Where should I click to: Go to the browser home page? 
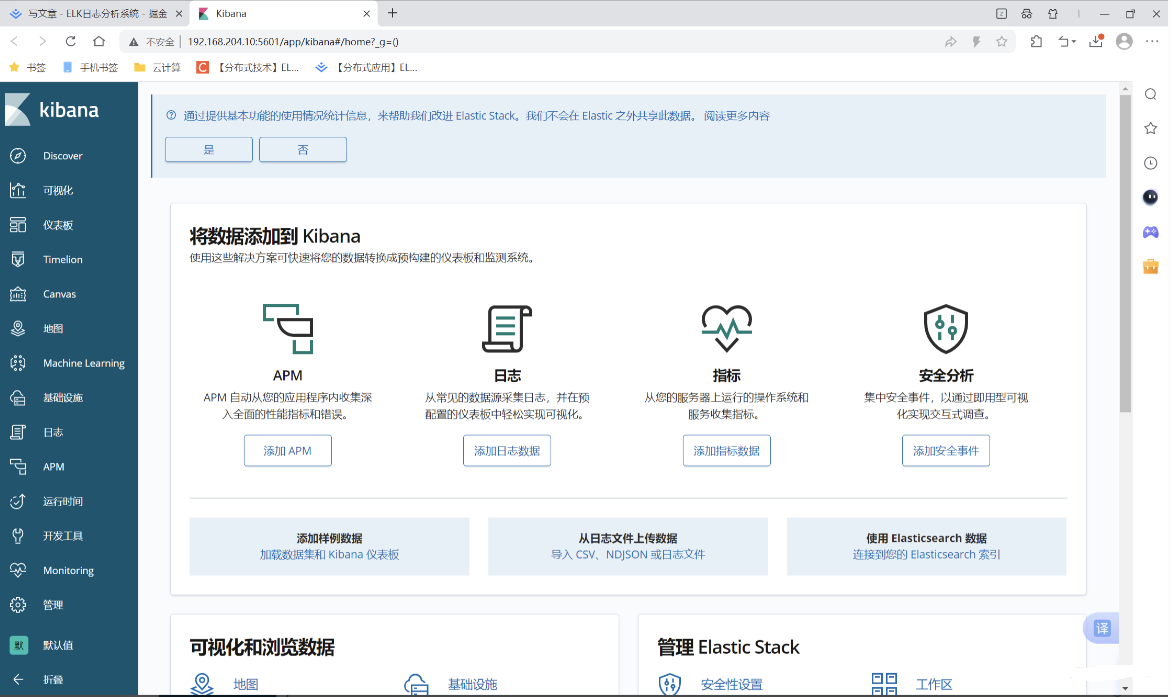98,42
